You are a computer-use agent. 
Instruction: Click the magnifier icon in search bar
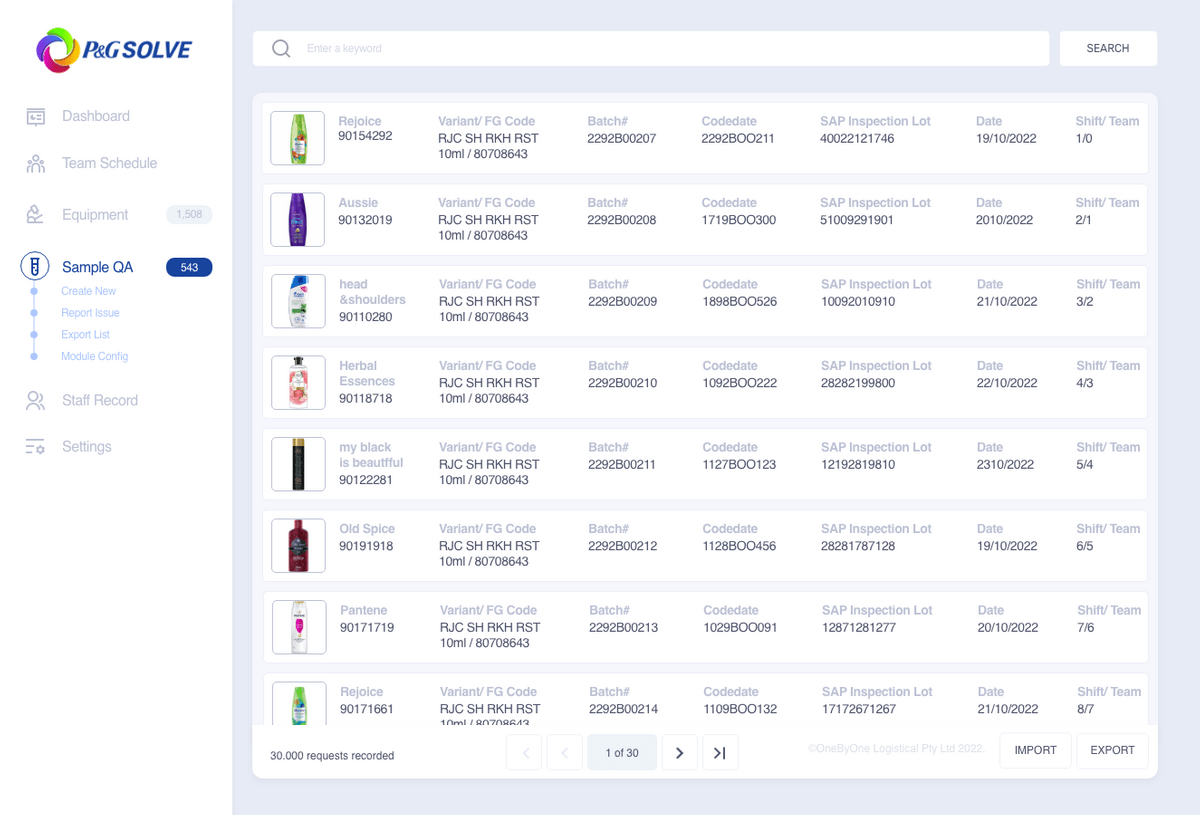coord(282,49)
